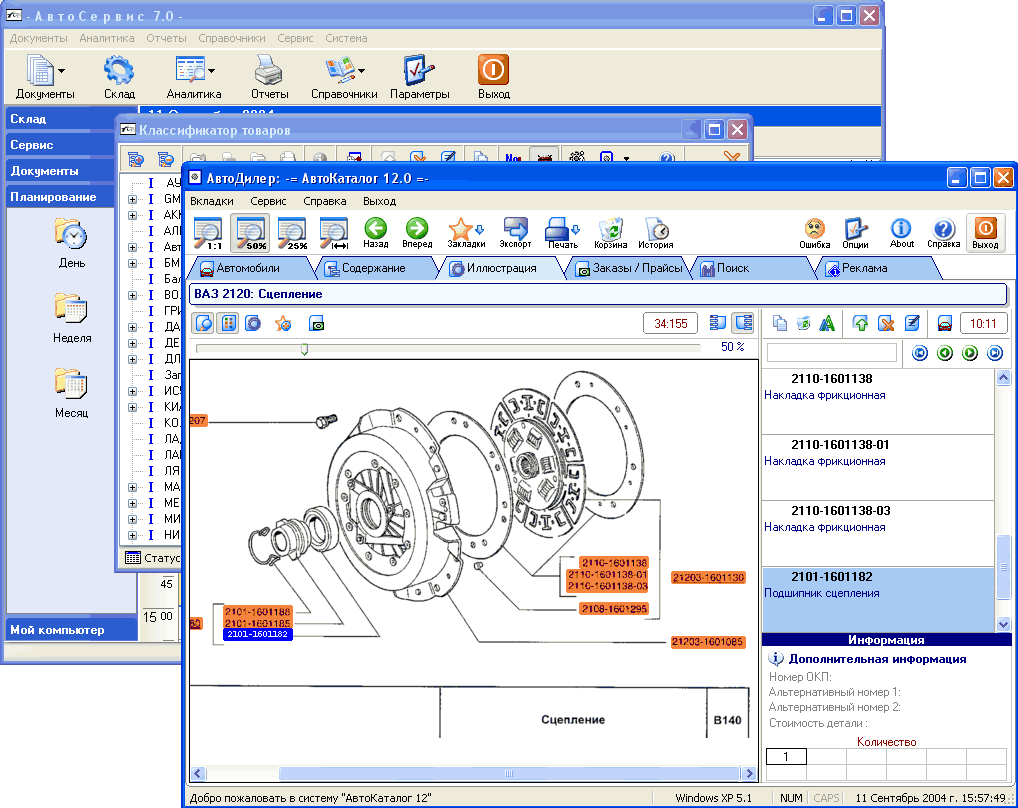
Task: Switch to the Заказы / Прайсы tab
Action: pyautogui.click(x=630, y=268)
